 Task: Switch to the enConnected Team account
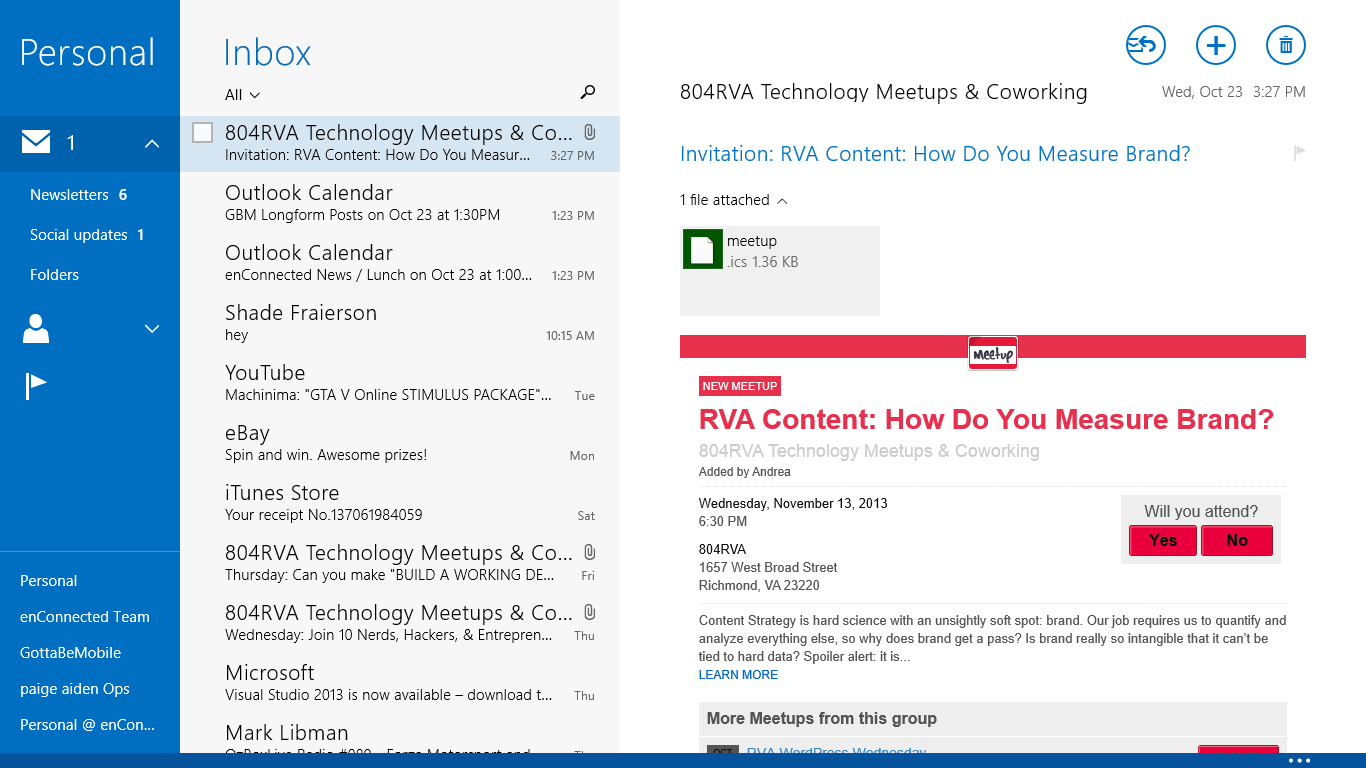(85, 617)
